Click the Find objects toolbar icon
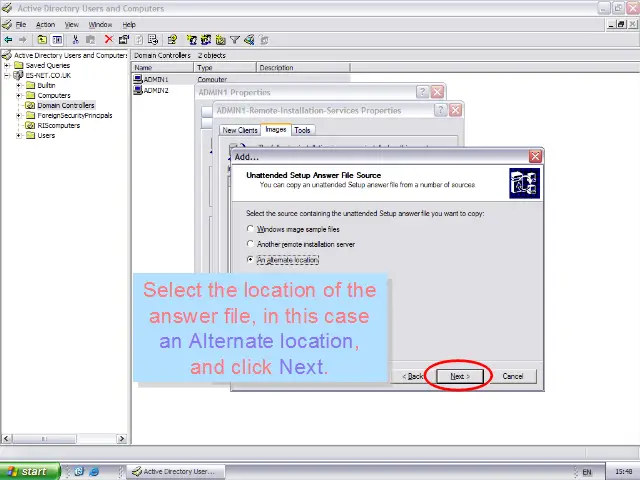The width and height of the screenshot is (640, 480). point(249,40)
